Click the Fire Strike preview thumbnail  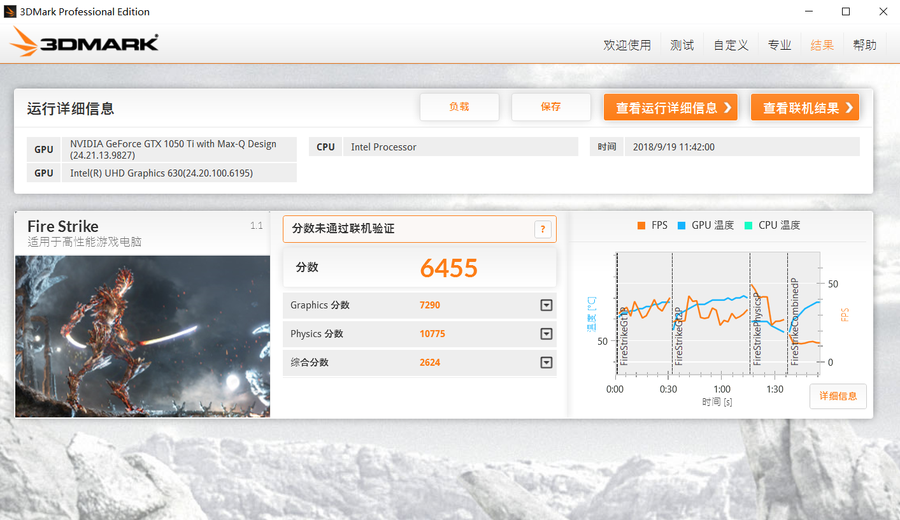tap(142, 336)
